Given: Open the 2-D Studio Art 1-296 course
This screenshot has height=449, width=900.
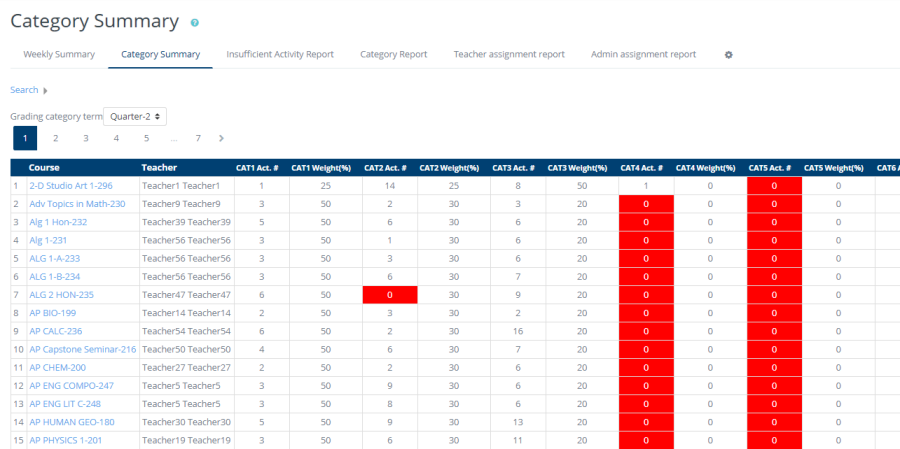Looking at the screenshot, I should (70, 186).
